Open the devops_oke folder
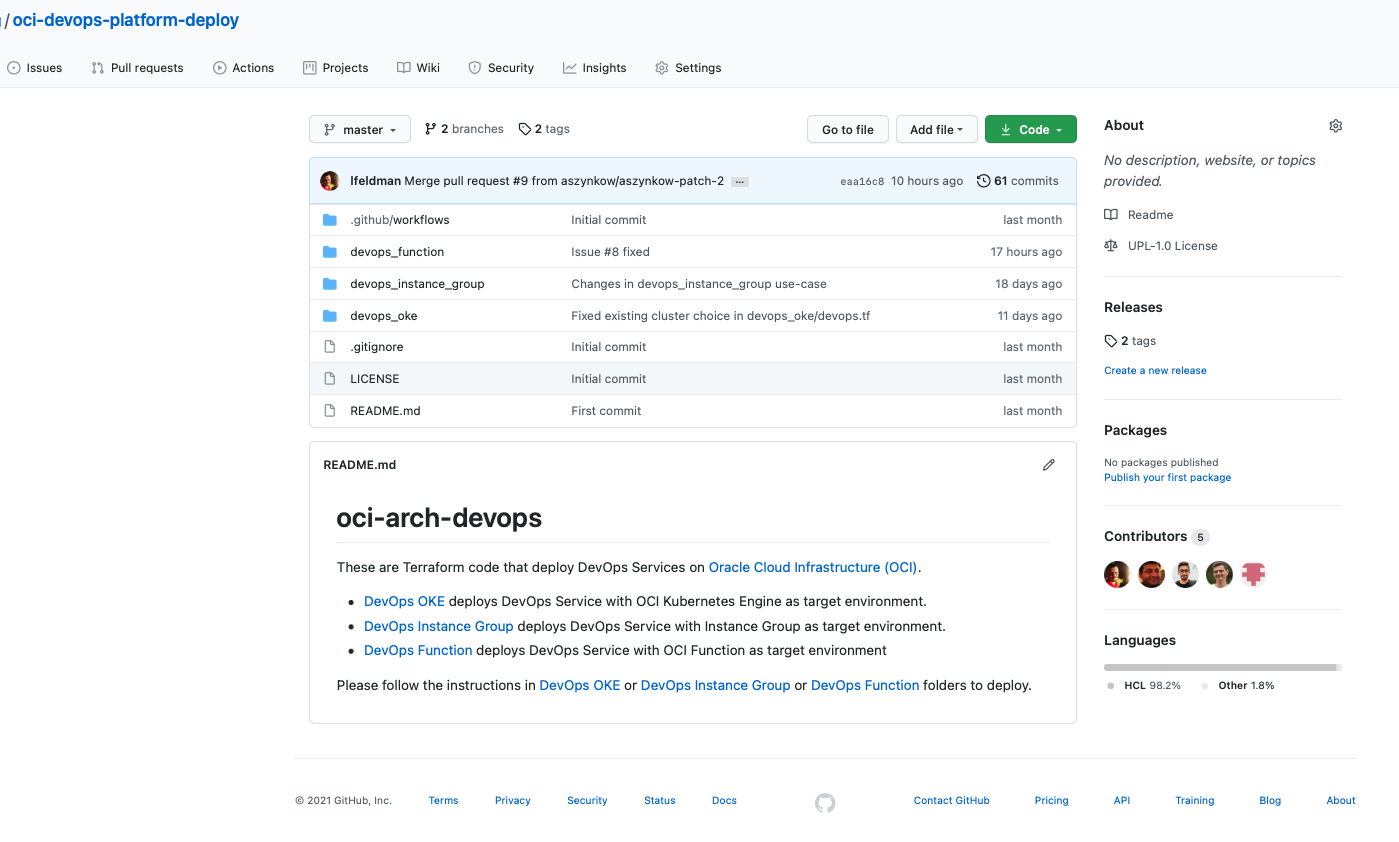The image size is (1399, 842). [384, 316]
